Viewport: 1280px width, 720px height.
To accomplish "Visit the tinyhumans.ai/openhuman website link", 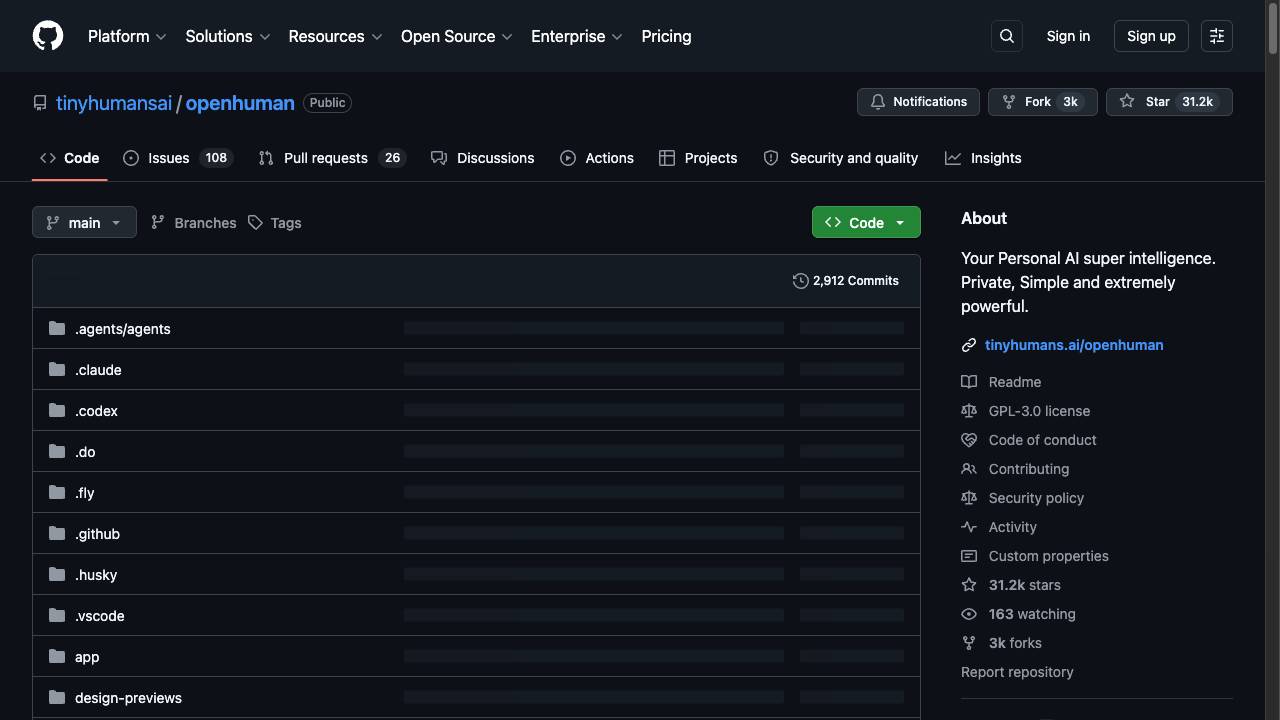I will coord(1074,345).
